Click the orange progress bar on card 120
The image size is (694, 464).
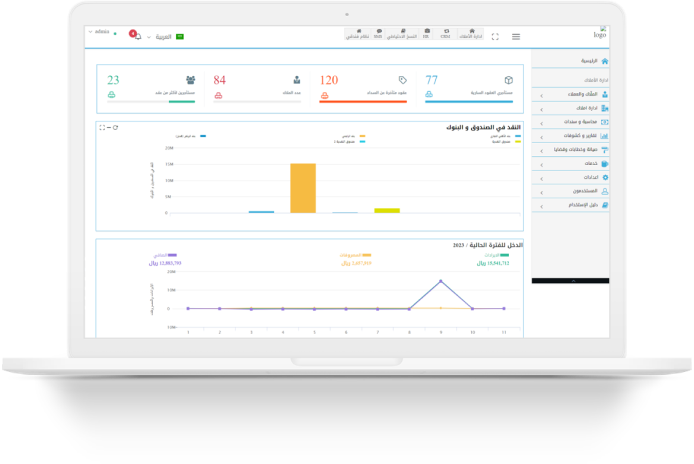pyautogui.click(x=363, y=102)
